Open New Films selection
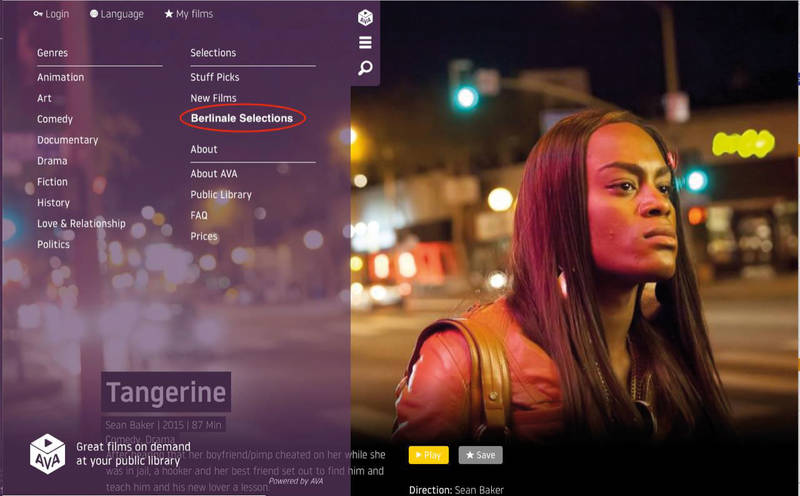 (213, 98)
